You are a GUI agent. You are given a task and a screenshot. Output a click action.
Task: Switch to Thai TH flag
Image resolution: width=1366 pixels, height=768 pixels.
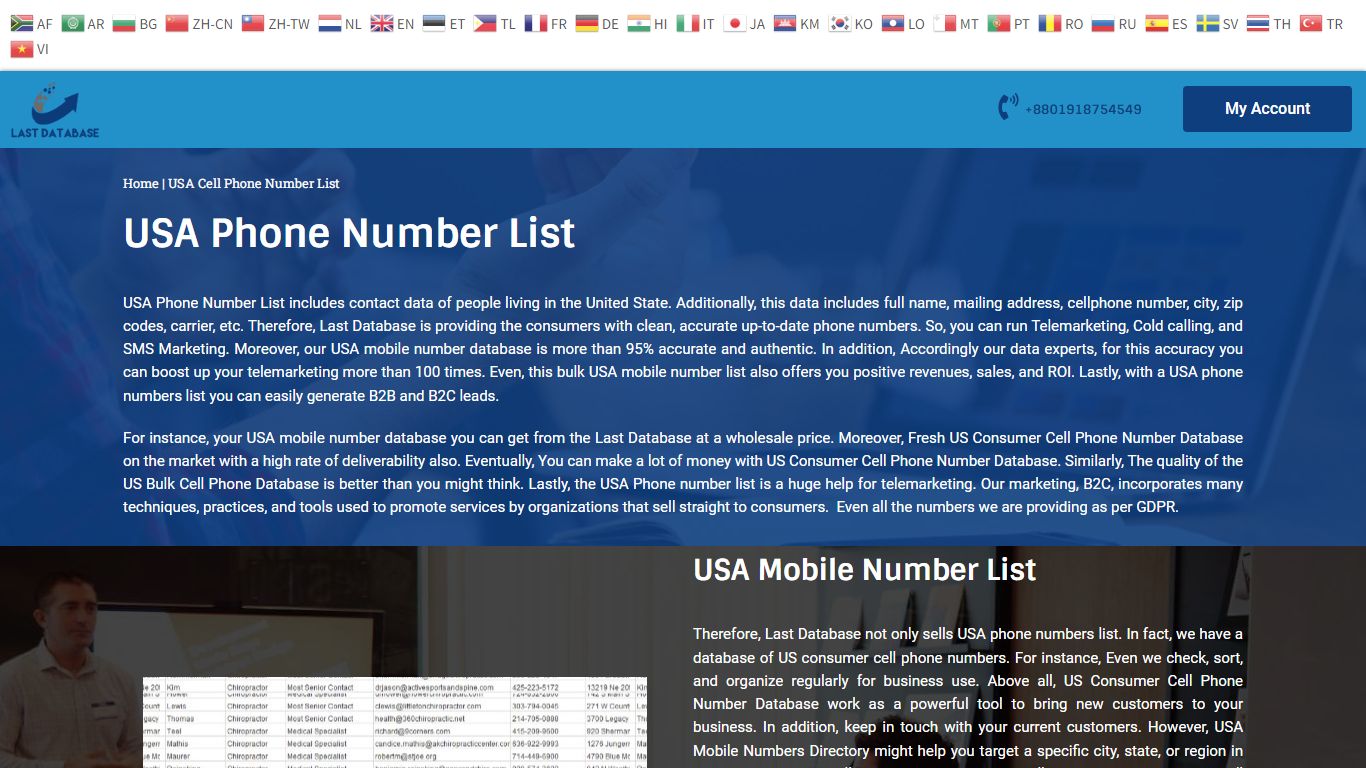click(1270, 24)
